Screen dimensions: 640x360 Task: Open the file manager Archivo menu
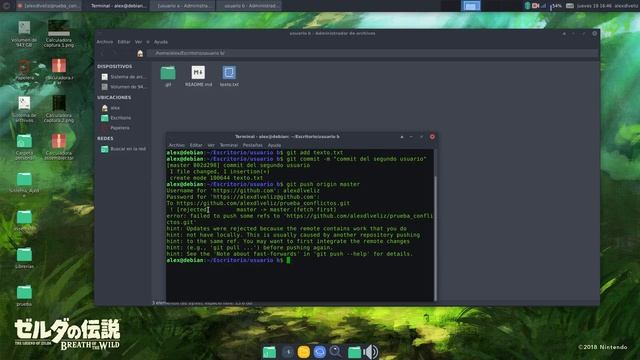(x=104, y=42)
